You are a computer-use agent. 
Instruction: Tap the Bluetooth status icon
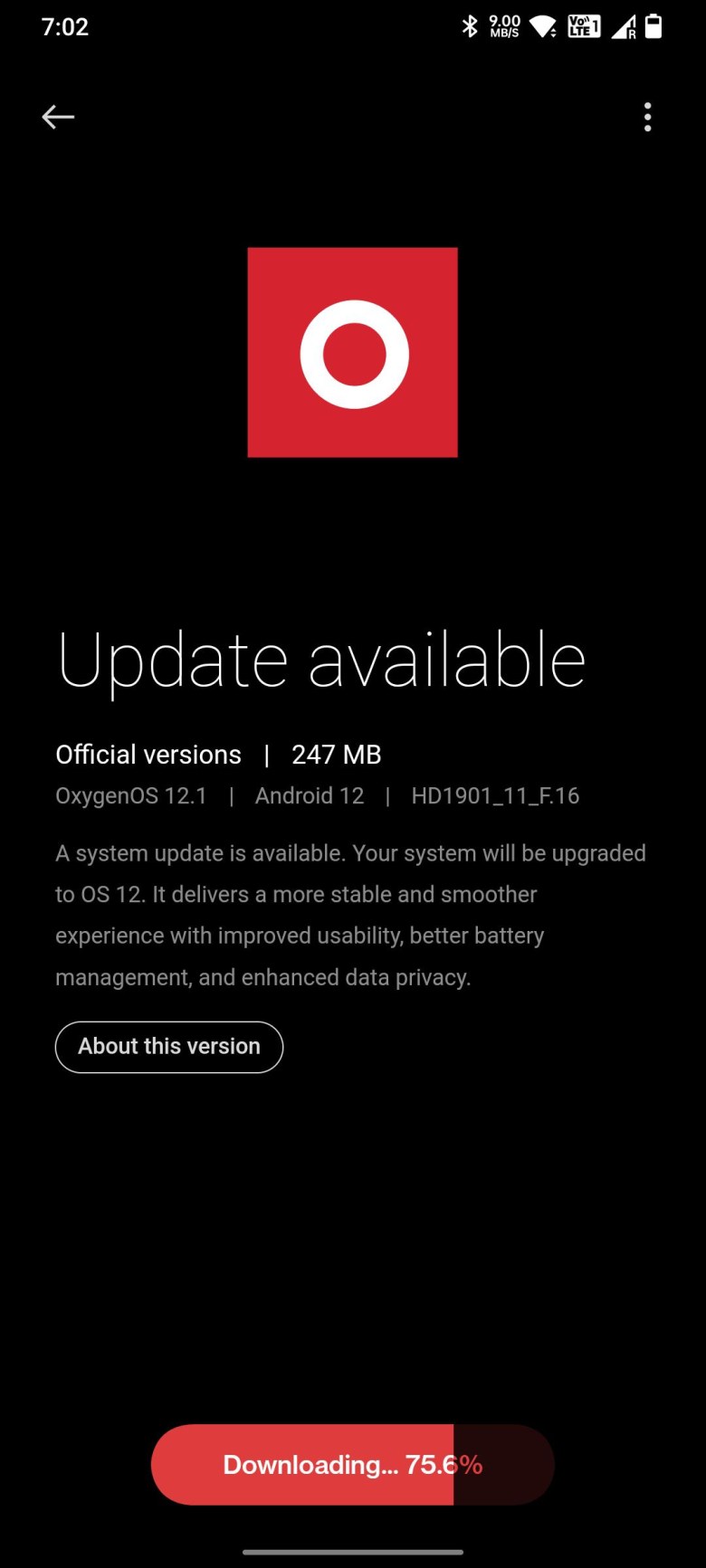[469, 27]
